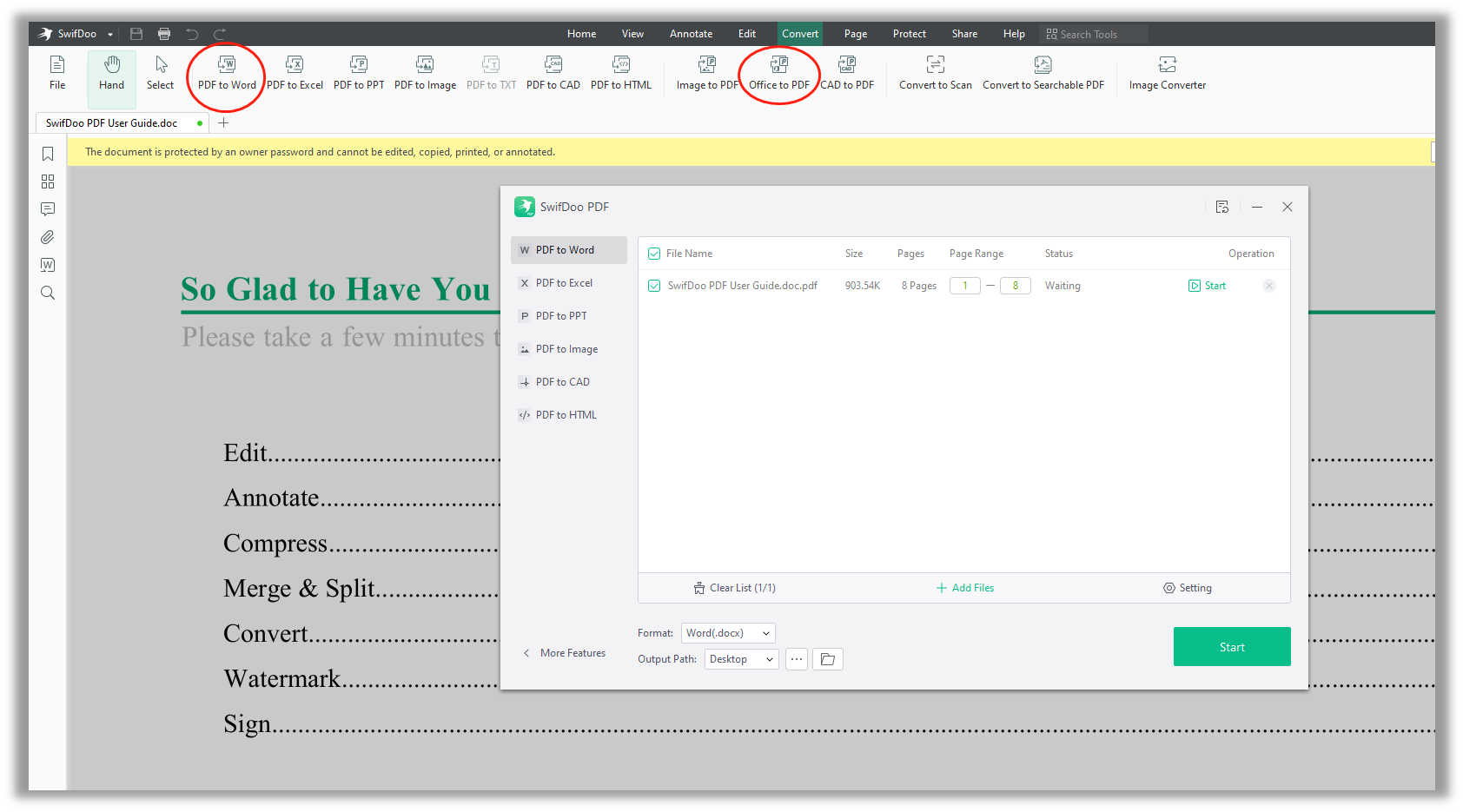Click Image to PDF tool
This screenshot has width=1463, height=812.
click(707, 73)
